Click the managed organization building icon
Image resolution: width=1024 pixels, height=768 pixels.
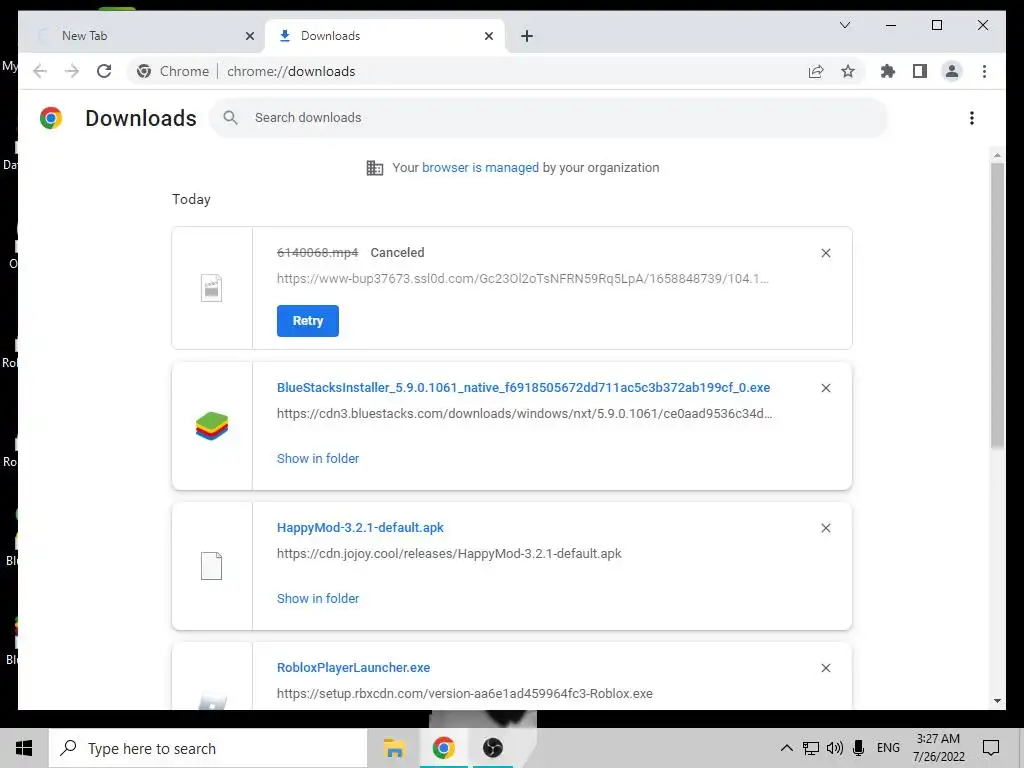click(x=375, y=168)
